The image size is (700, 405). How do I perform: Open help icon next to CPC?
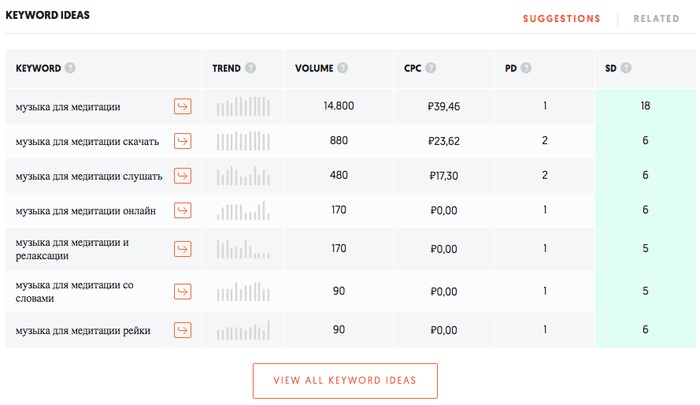tap(431, 68)
